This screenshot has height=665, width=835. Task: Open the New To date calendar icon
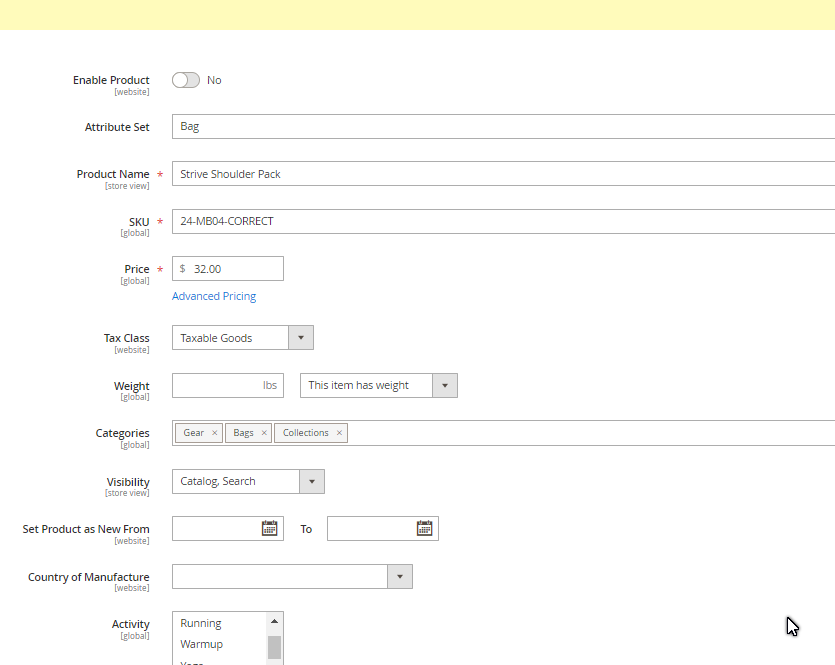pyautogui.click(x=424, y=528)
